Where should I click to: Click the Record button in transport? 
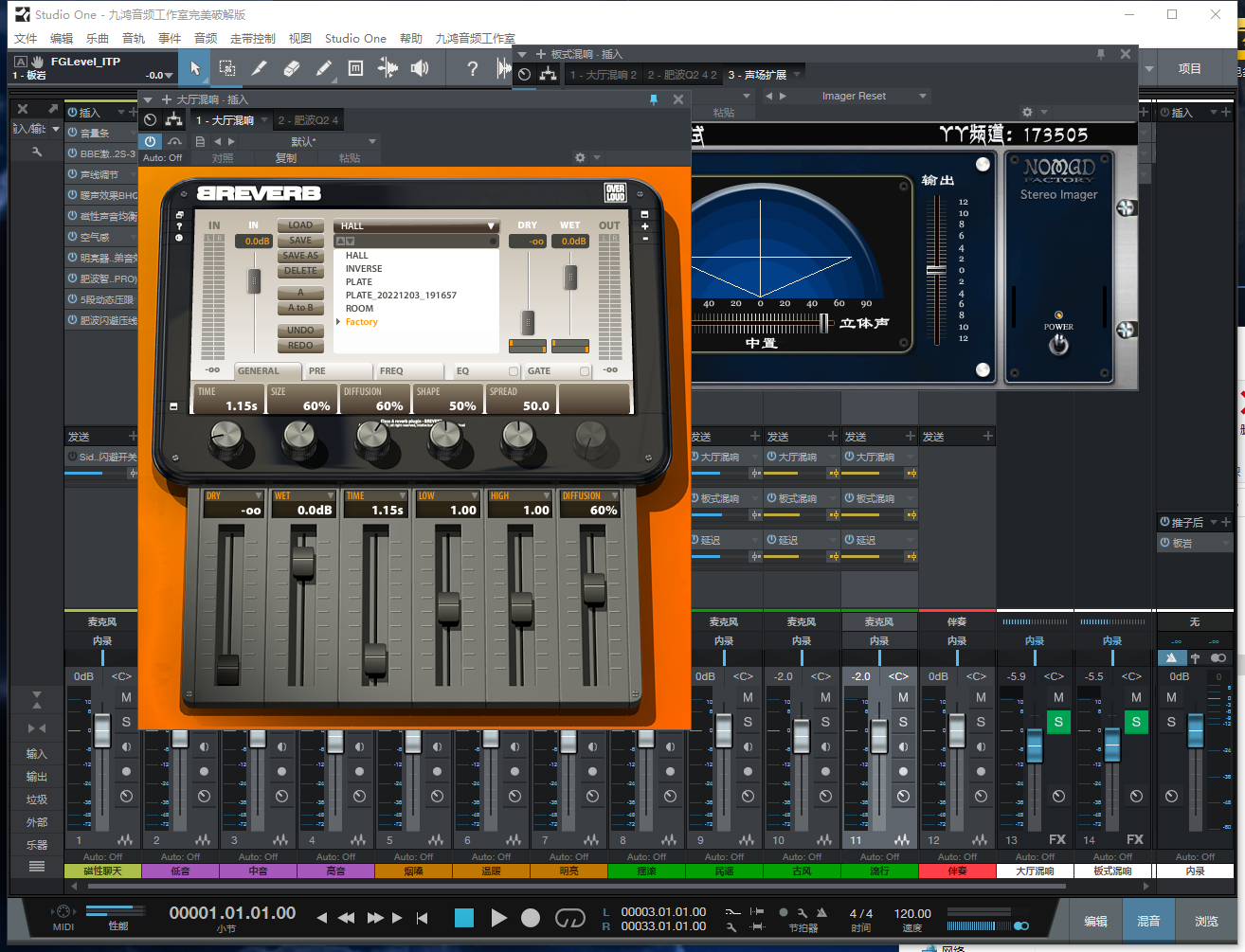531,918
